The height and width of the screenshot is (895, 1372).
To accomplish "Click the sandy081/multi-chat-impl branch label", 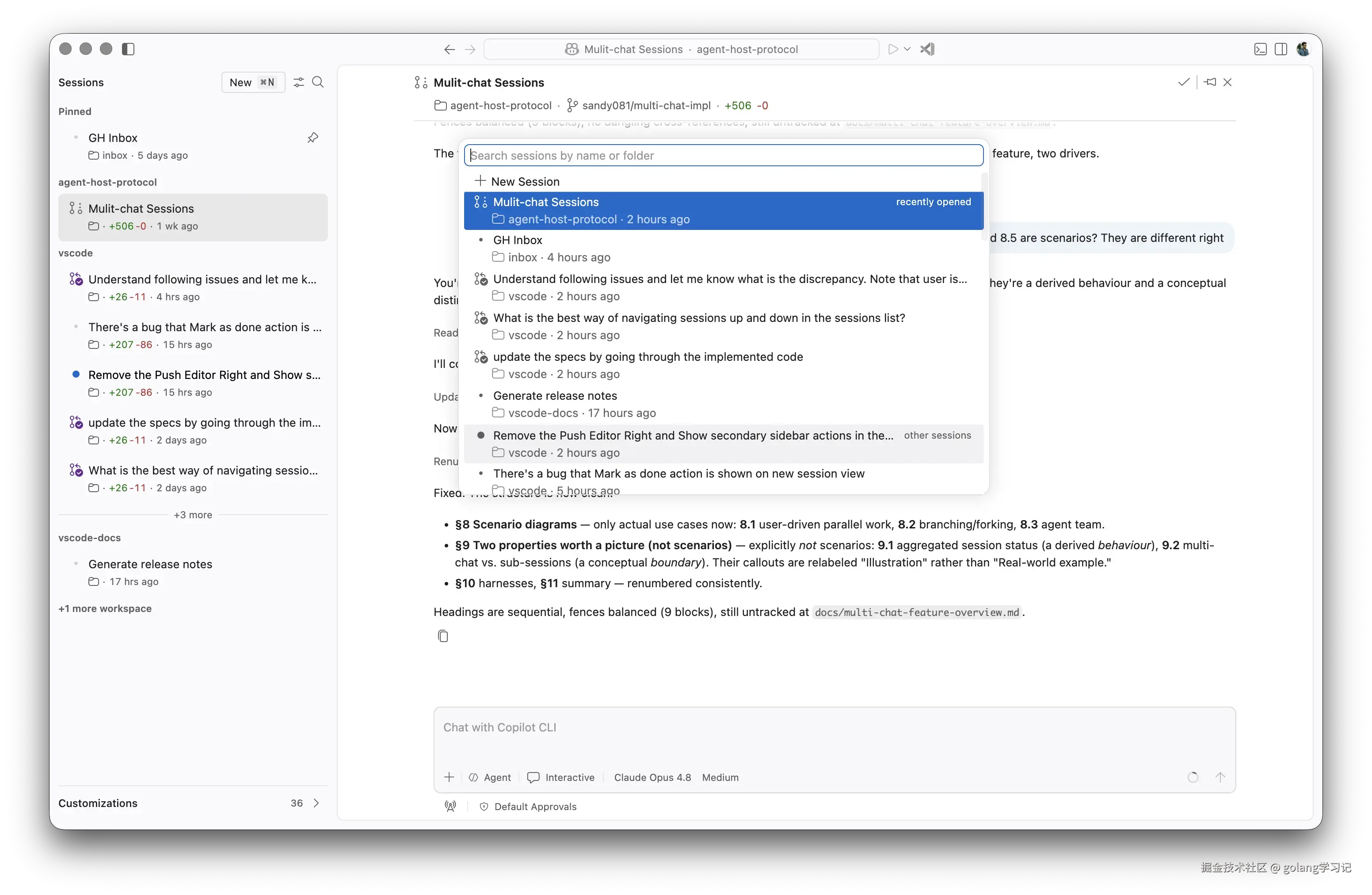I will point(639,106).
